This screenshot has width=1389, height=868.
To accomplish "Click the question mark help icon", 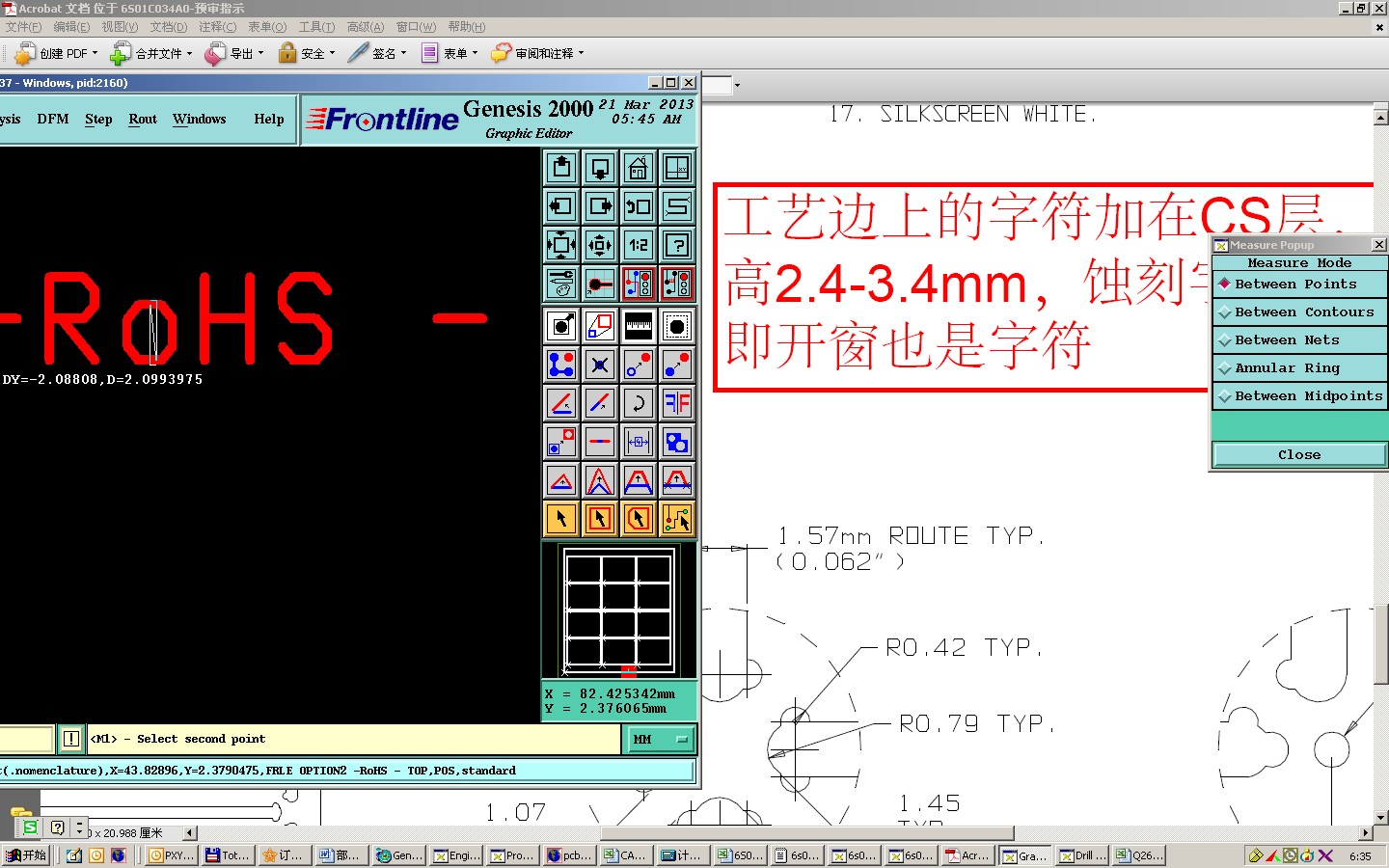I will 677,245.
